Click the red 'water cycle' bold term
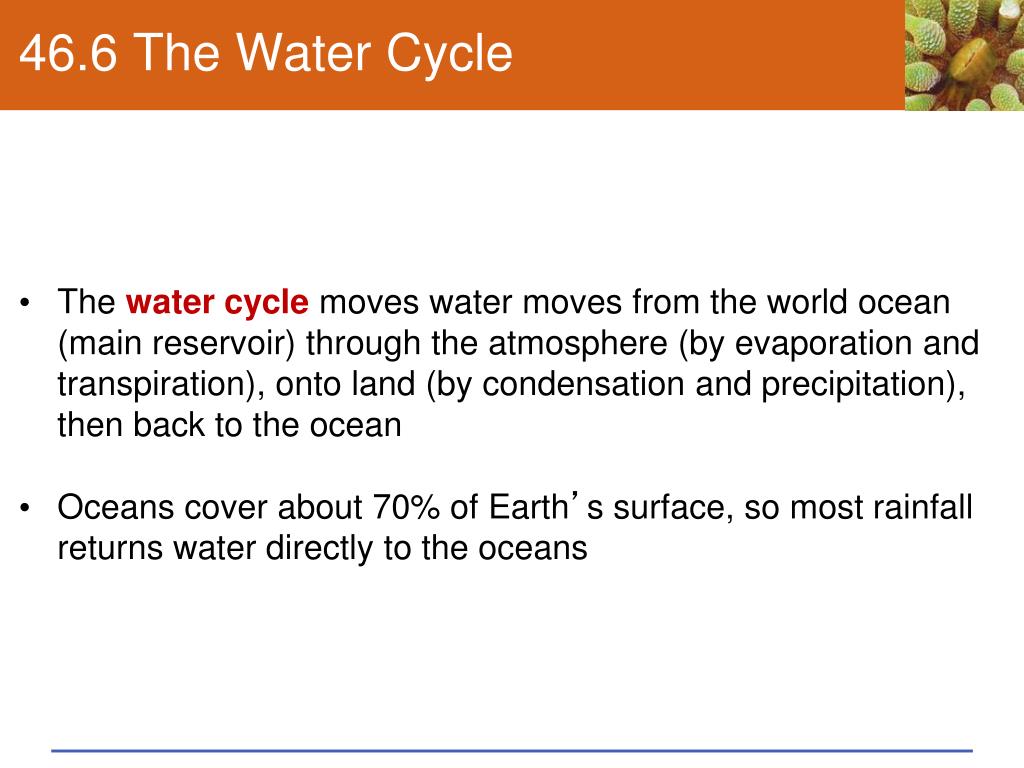This screenshot has height=768, width=1024. click(x=217, y=302)
